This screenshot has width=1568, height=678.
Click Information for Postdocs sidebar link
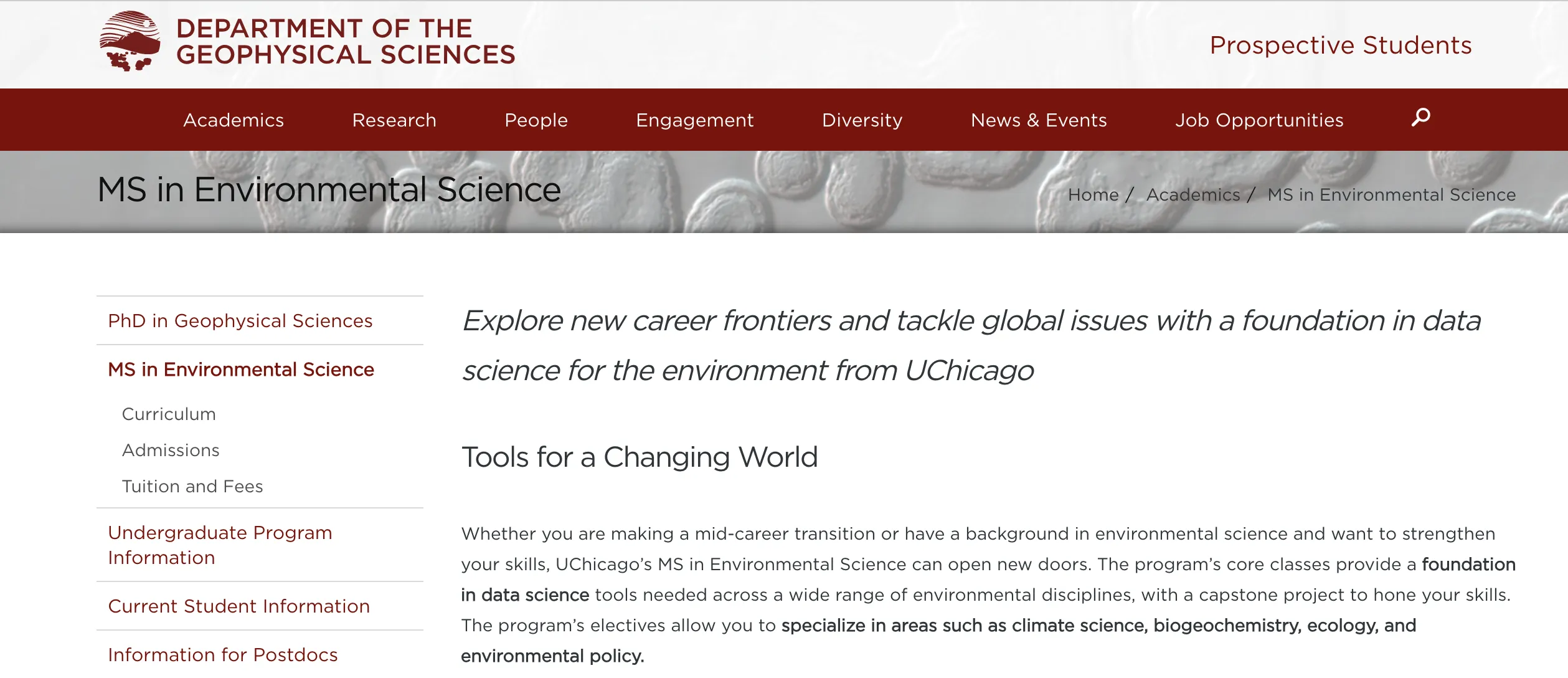point(223,654)
